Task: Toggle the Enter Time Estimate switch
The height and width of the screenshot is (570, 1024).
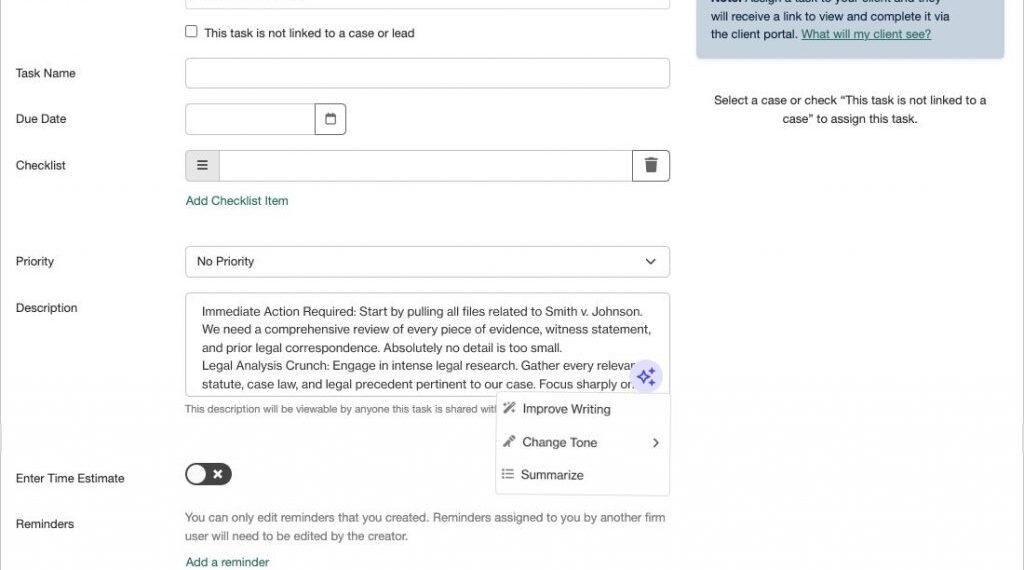Action: [x=208, y=474]
